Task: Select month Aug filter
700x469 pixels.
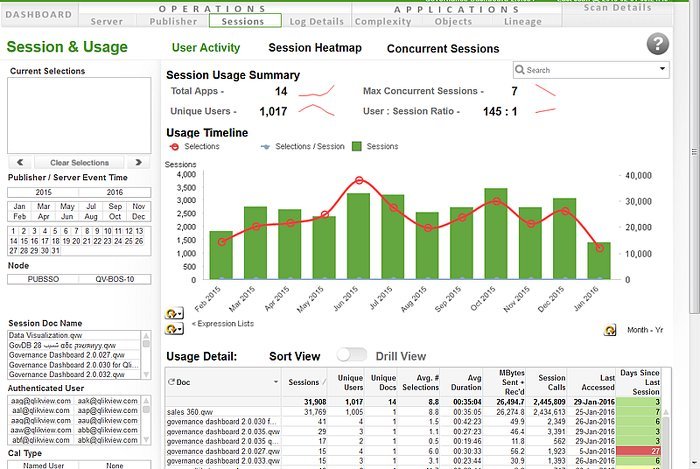Action: (x=91, y=216)
